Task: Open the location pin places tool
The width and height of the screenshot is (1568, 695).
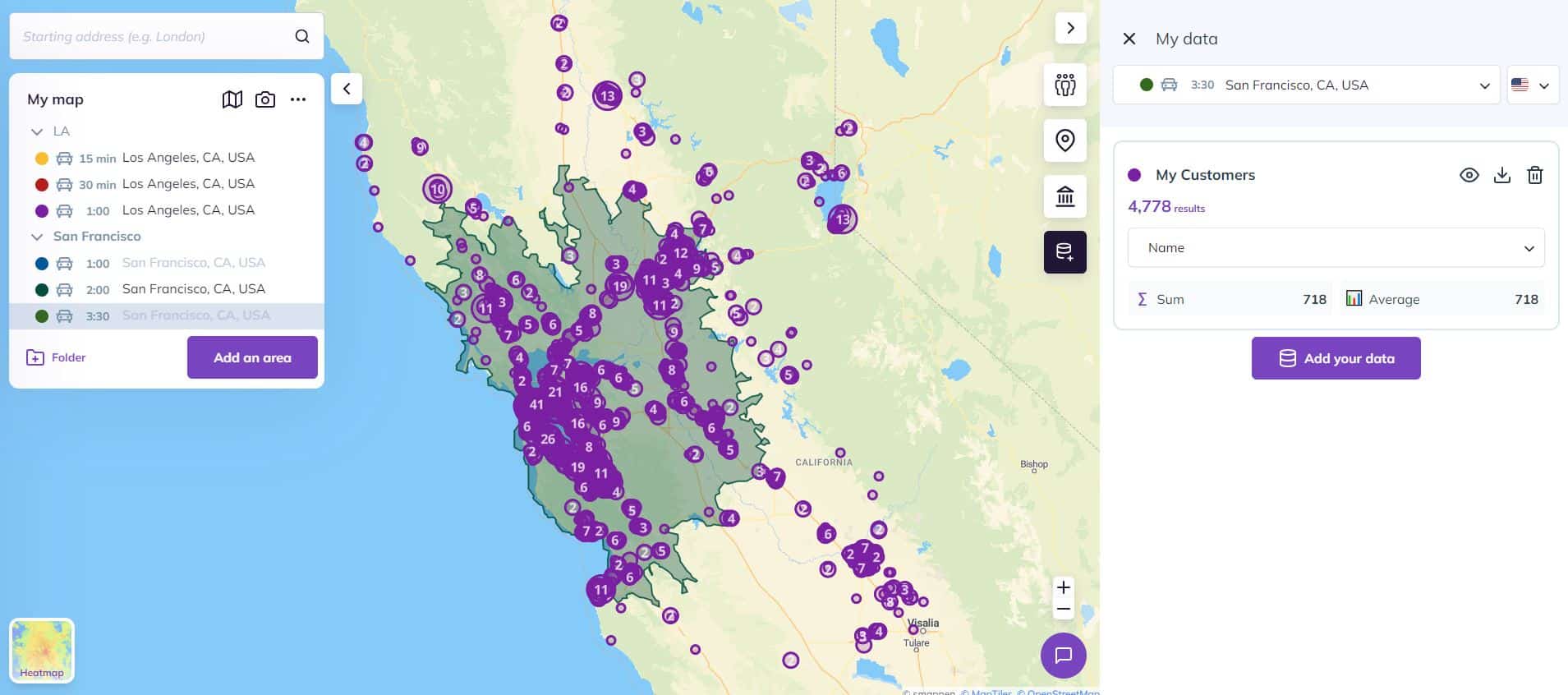Action: click(1064, 140)
